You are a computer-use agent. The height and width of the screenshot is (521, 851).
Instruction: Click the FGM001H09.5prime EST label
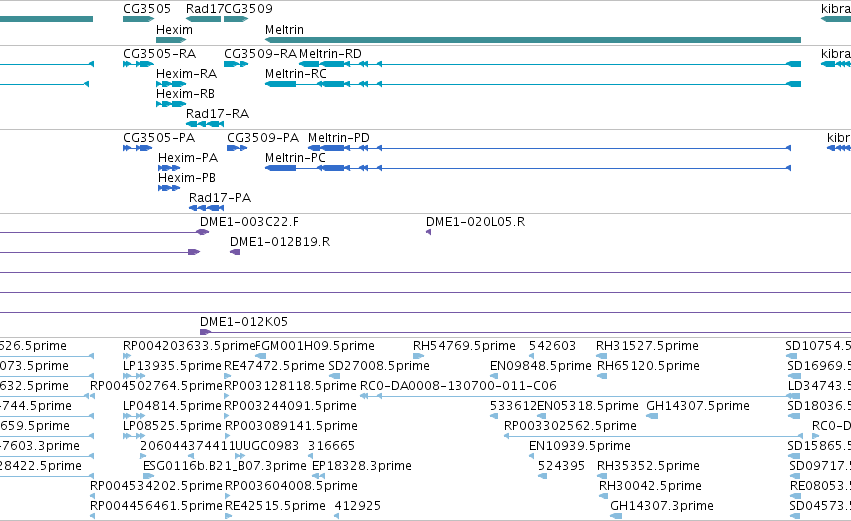pyautogui.click(x=315, y=346)
